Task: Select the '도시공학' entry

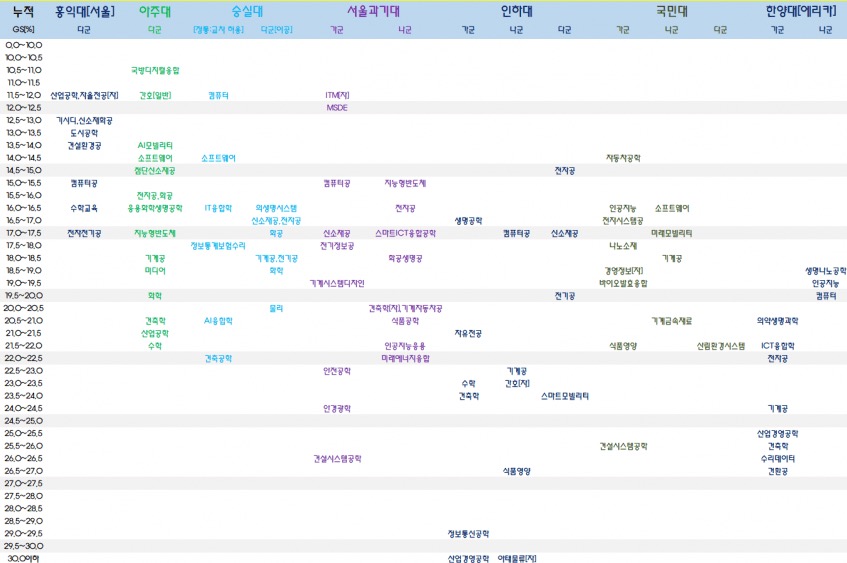Action: (x=84, y=133)
